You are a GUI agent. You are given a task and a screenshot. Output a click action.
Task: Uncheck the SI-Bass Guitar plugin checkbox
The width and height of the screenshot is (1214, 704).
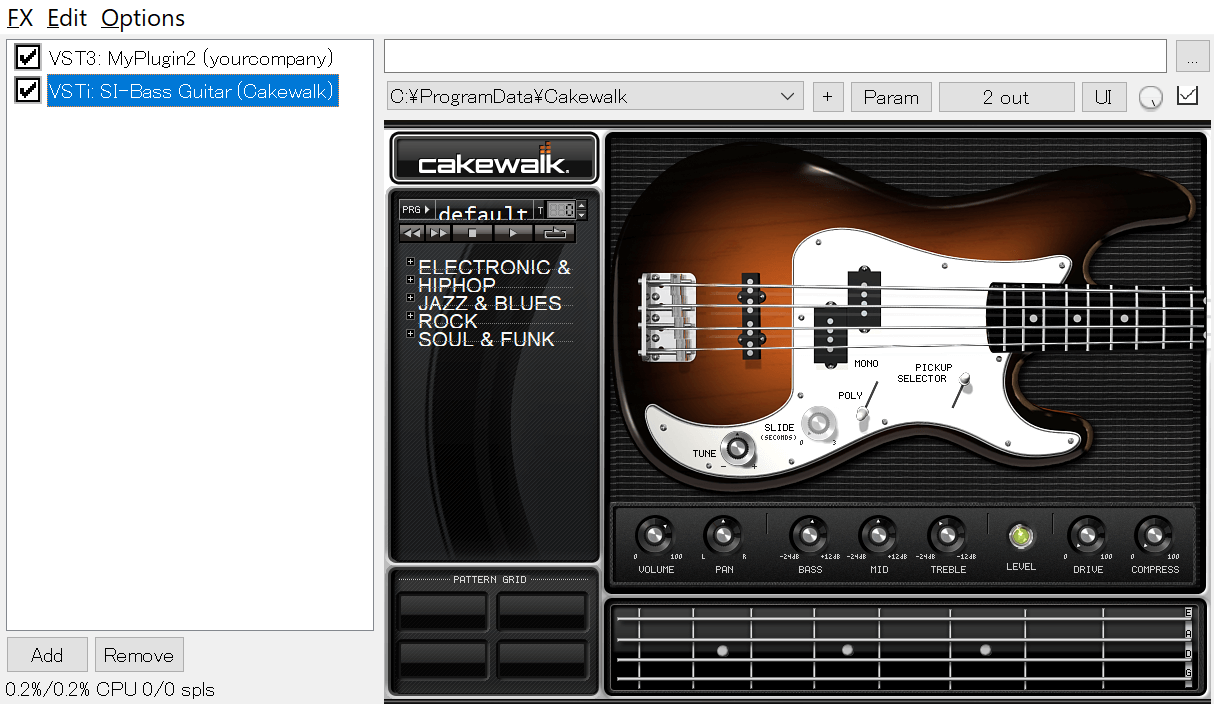click(28, 91)
